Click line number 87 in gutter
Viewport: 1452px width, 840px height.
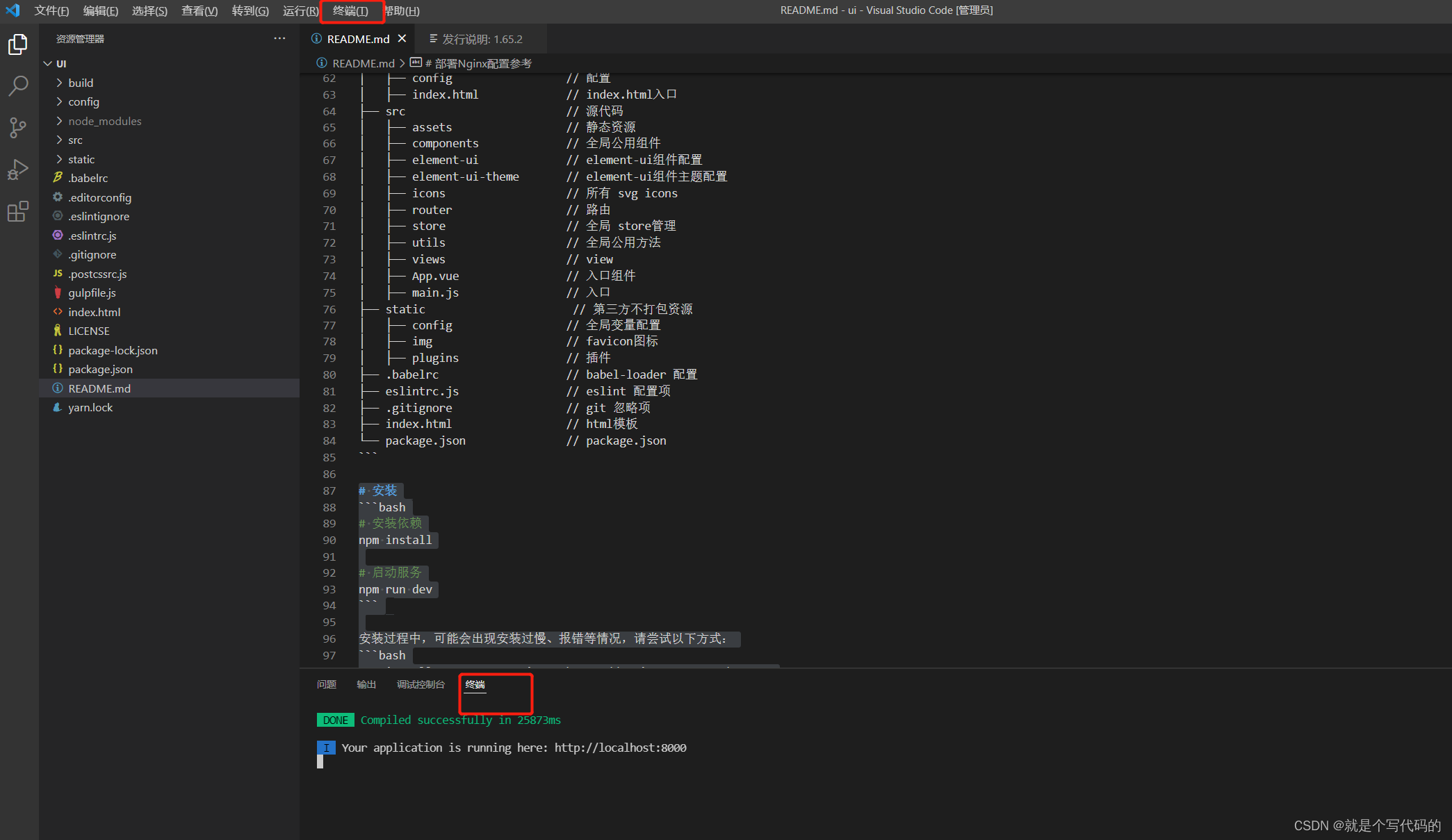tap(329, 491)
